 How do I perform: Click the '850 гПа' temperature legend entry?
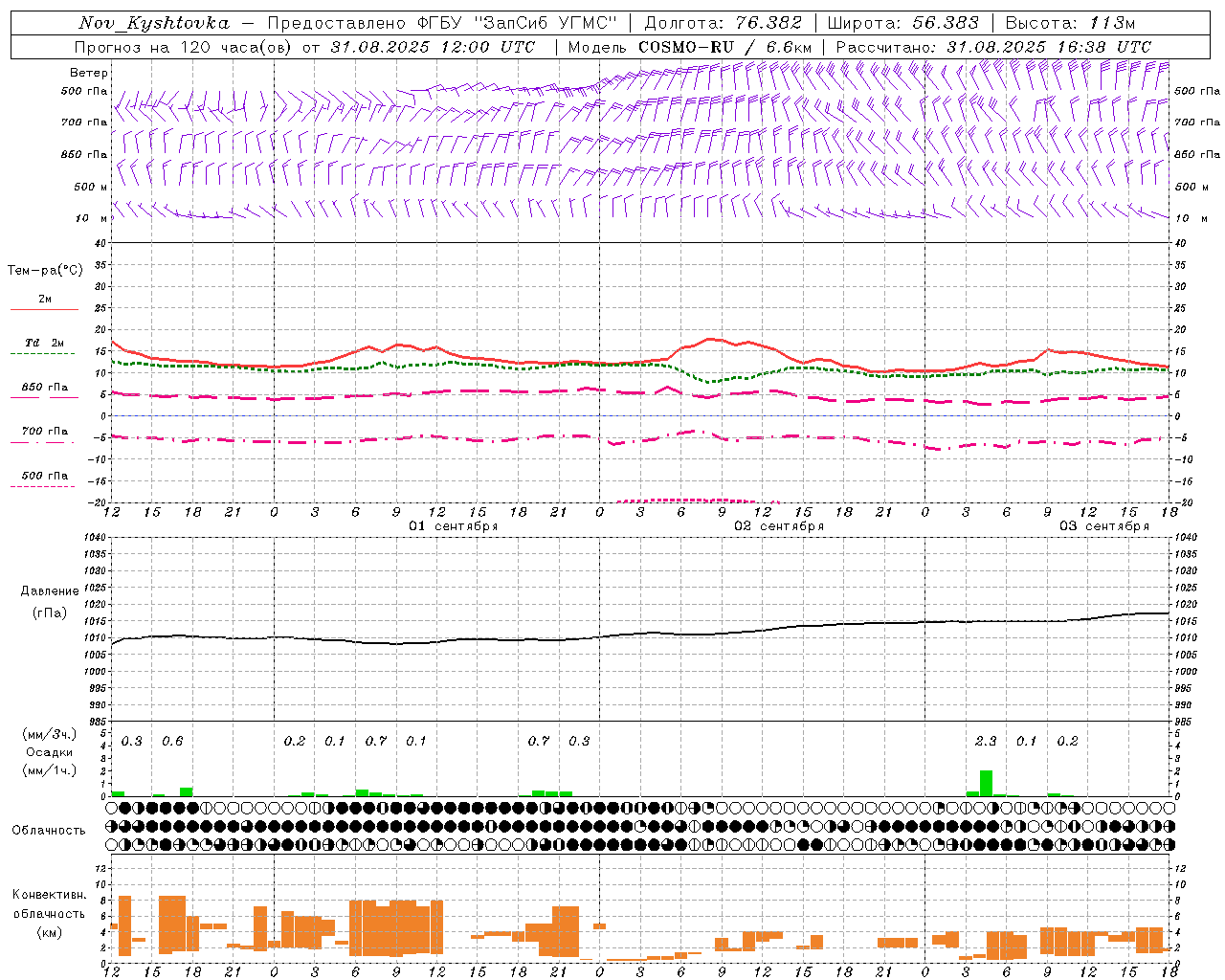point(44,388)
